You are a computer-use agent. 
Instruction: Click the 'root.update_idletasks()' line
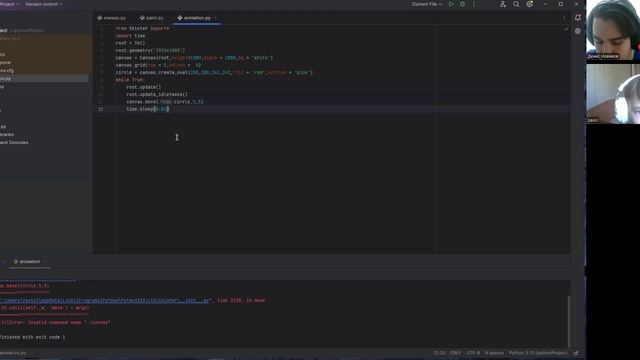coord(157,94)
